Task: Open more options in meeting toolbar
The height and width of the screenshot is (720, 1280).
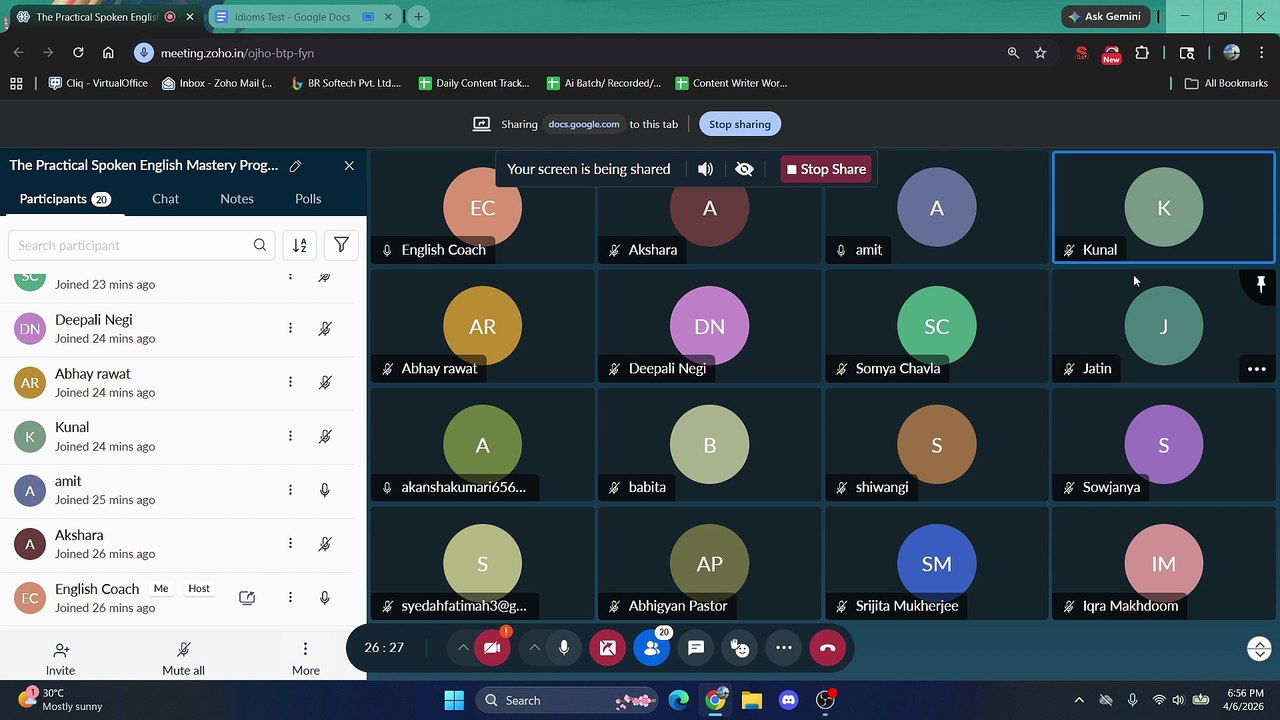Action: tap(784, 648)
